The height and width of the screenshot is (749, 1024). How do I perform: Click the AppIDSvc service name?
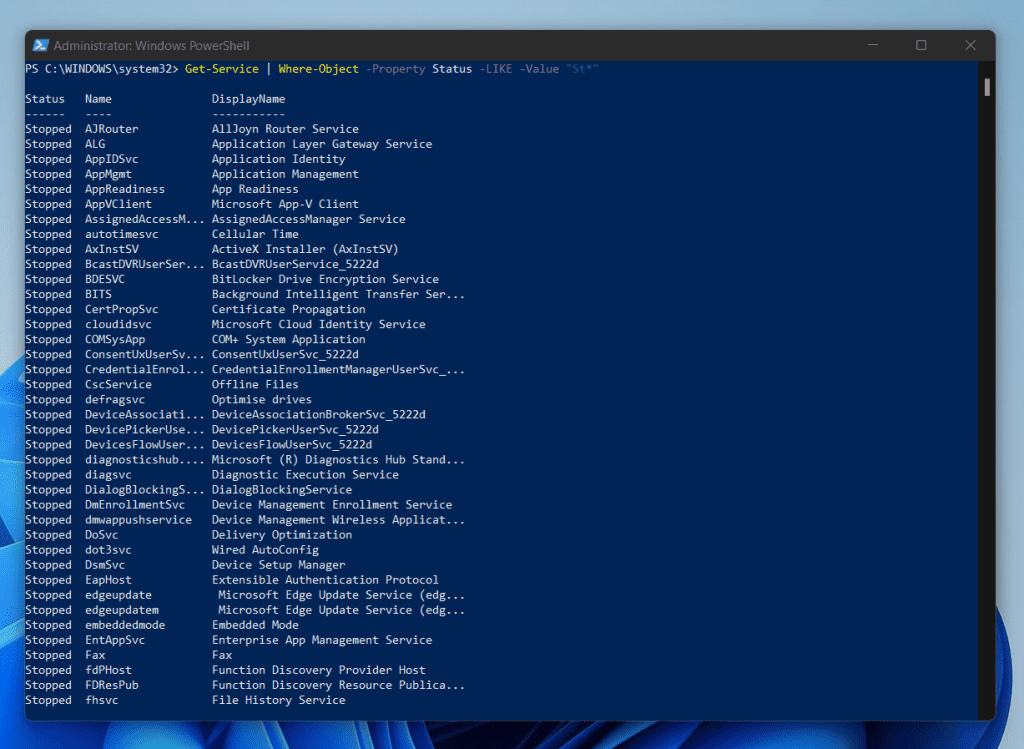tap(112, 159)
